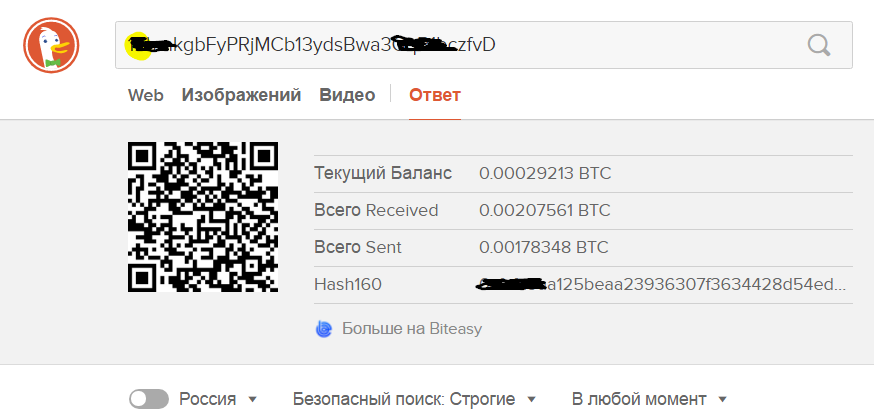
Task: Click the magnifying glass search icon
Action: coord(819,45)
